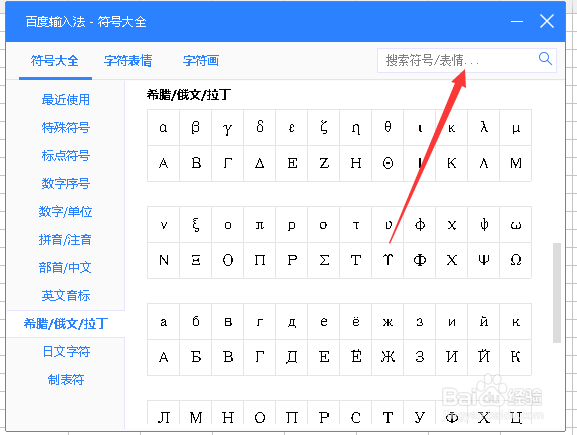Insert uppercase Greek Omega Ω

pos(516,260)
